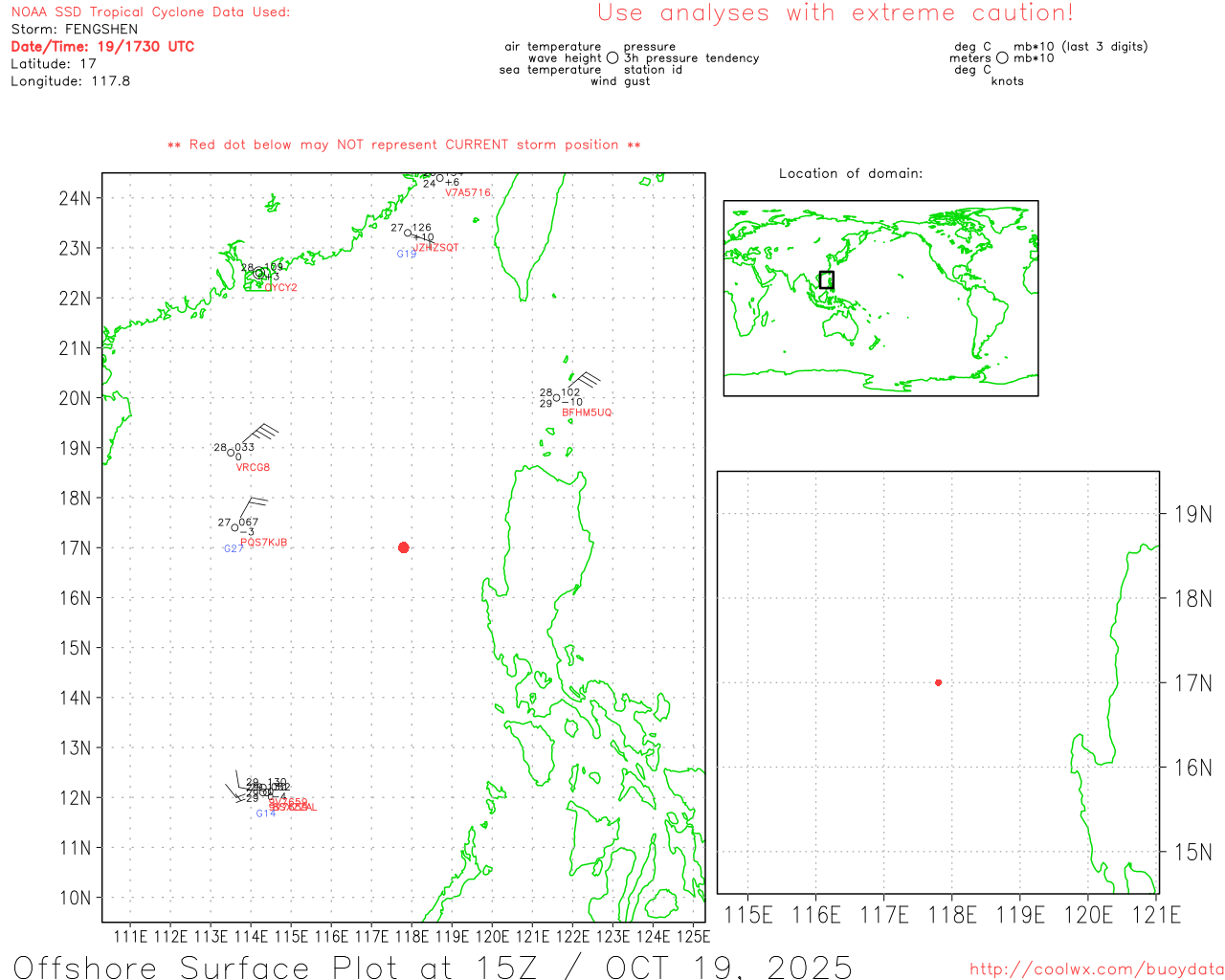
Task: Click the world location-of-domain thumbnail map
Action: coord(880,299)
